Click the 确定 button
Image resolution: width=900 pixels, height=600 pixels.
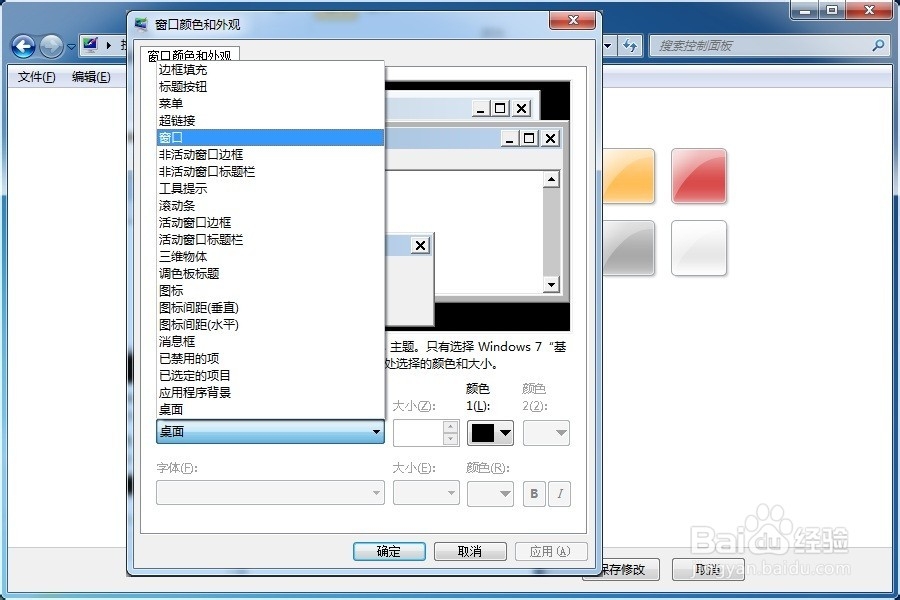click(389, 551)
